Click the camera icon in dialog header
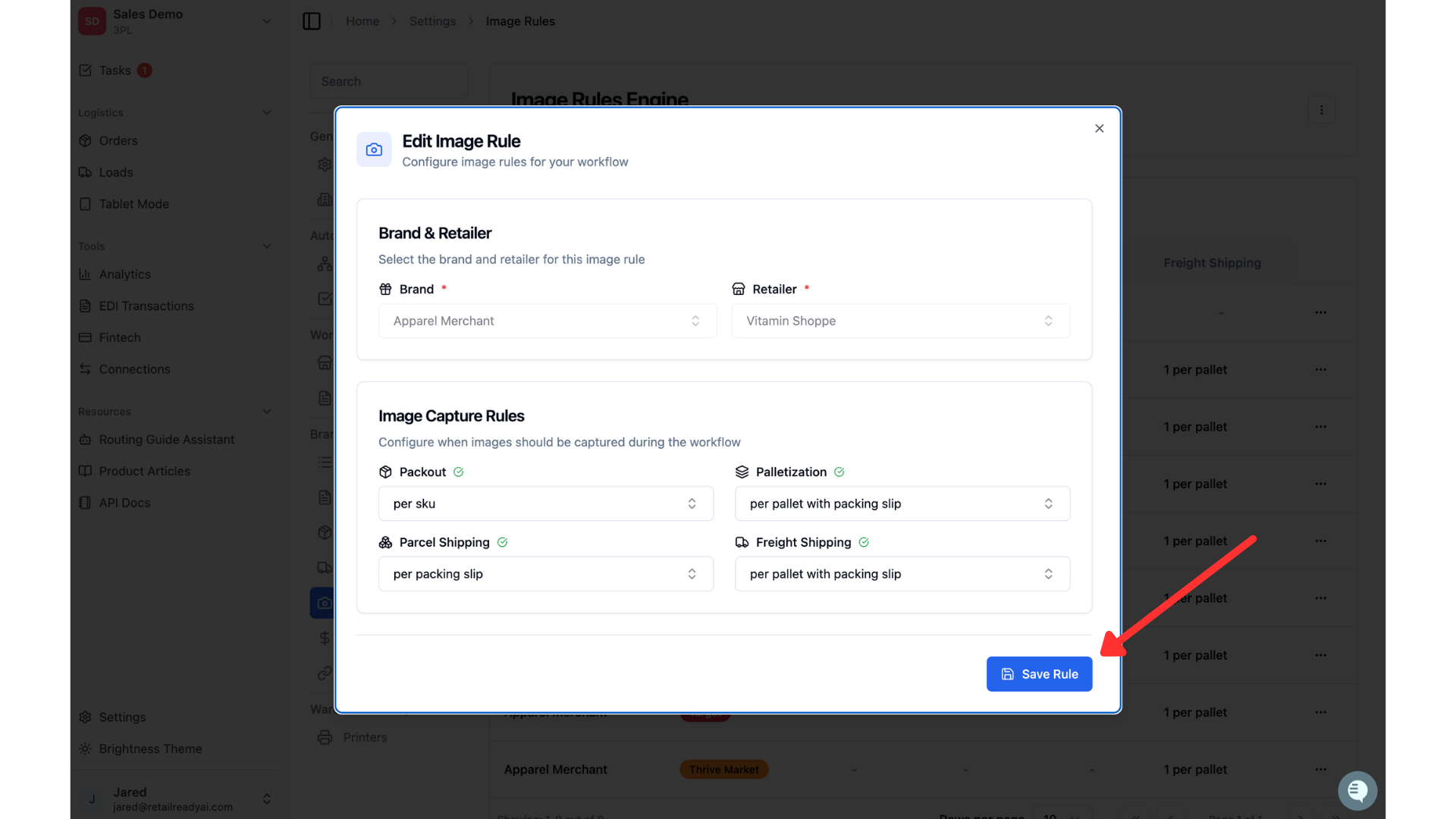Viewport: 1456px width, 819px height. click(374, 149)
